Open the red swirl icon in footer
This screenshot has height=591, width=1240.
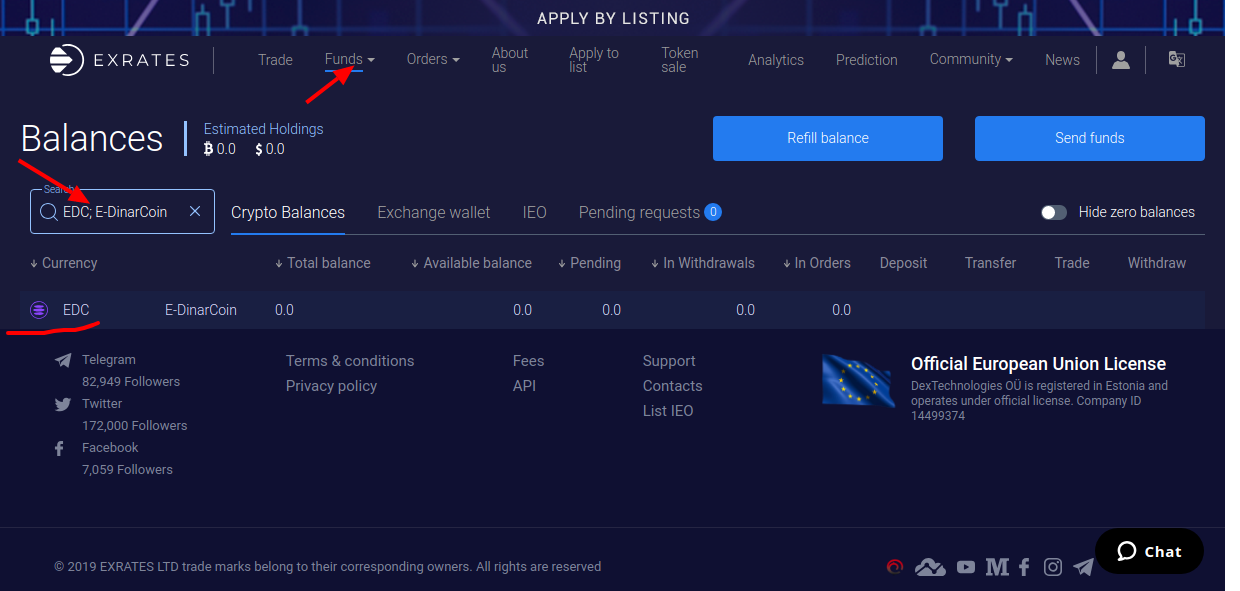(895, 567)
